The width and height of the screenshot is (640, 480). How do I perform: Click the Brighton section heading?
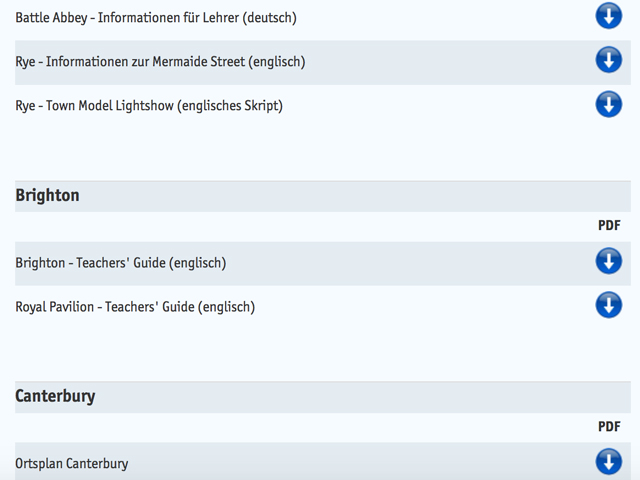47,196
